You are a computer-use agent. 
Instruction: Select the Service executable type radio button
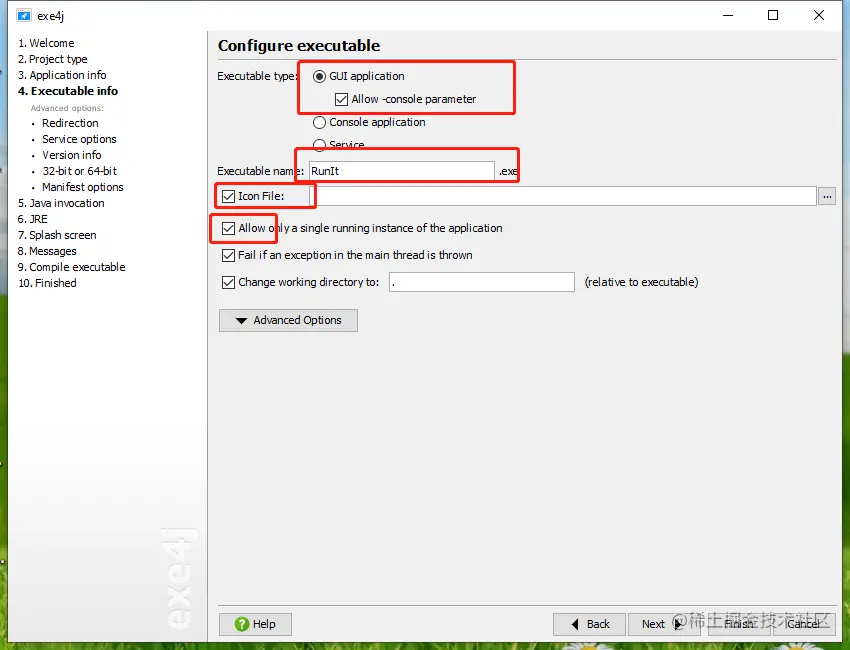(319, 145)
